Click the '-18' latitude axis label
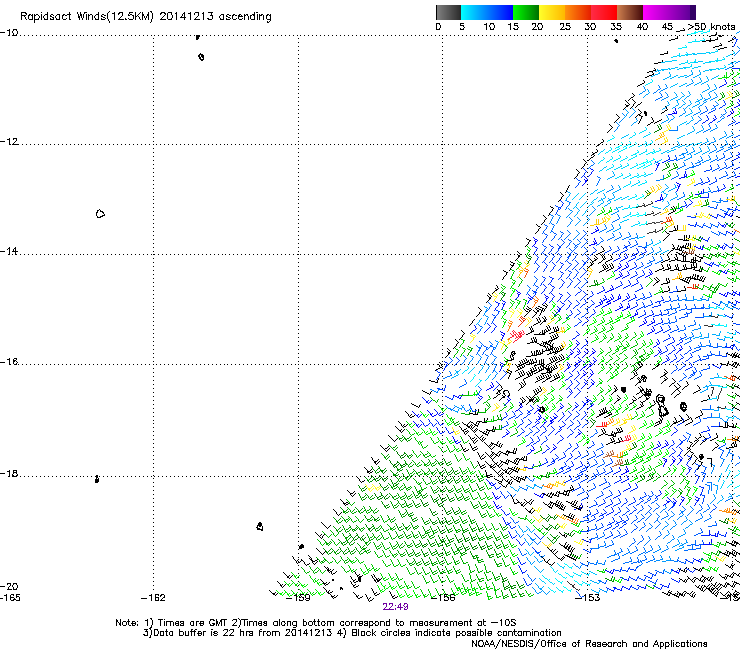The image size is (740, 650). 9,473
